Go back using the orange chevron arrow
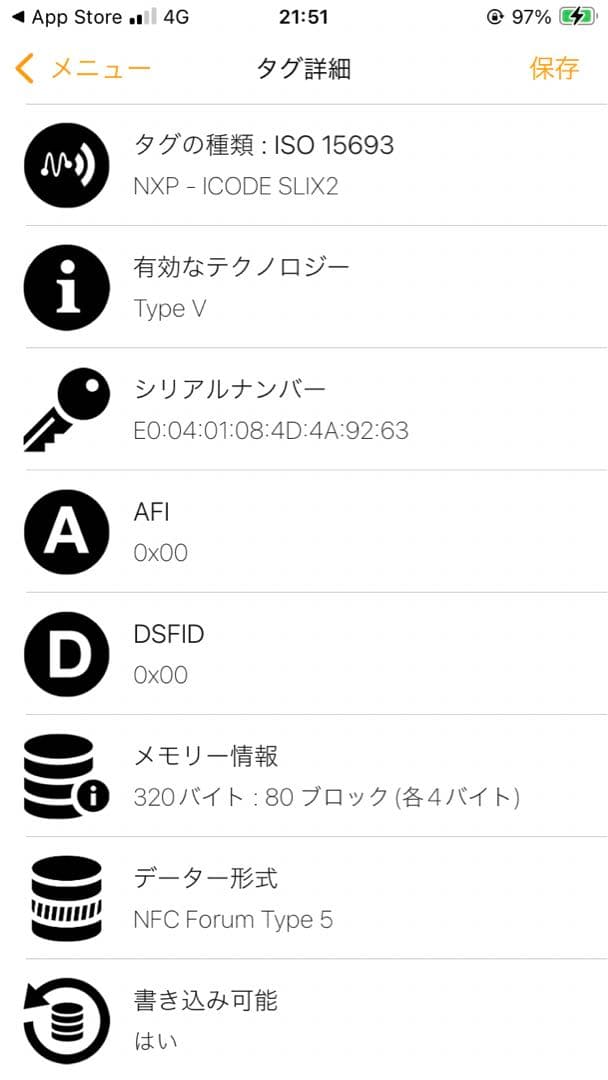Image resolution: width=608 pixels, height=1080 pixels. point(25,69)
